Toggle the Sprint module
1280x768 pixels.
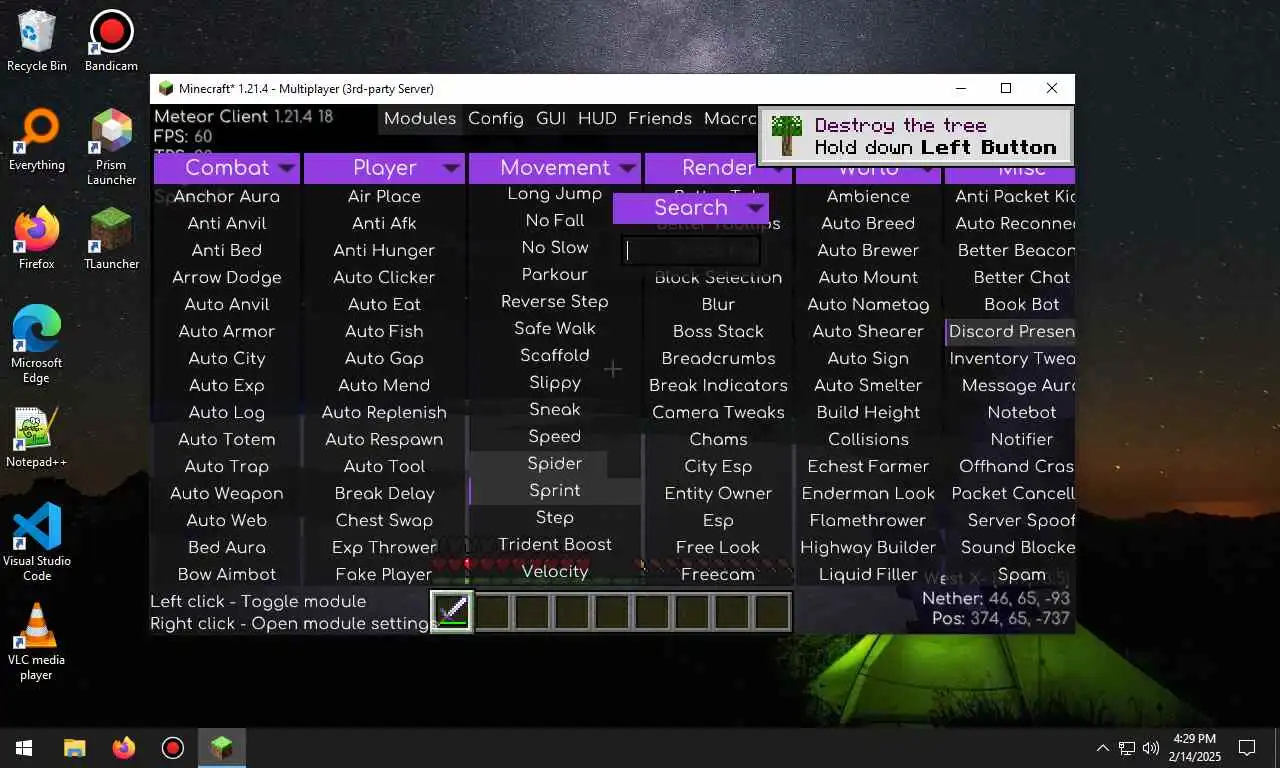click(x=555, y=491)
